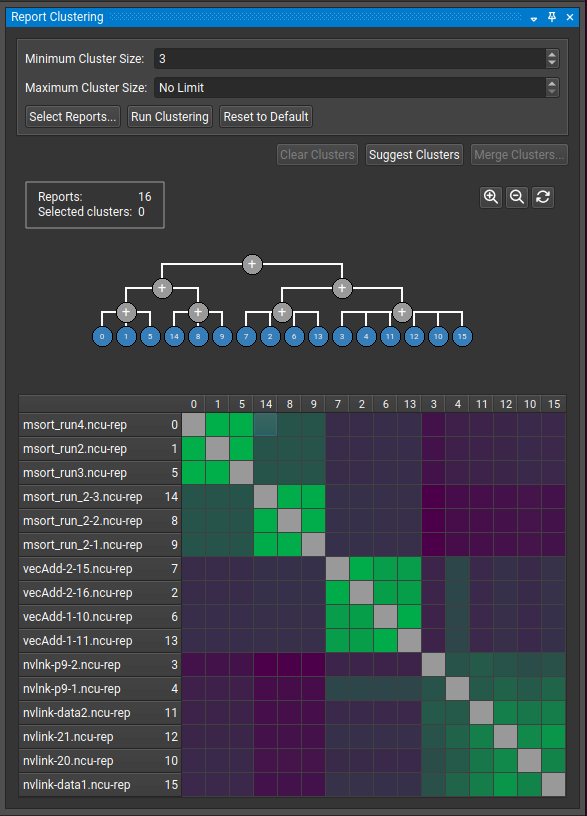Image resolution: width=587 pixels, height=816 pixels.
Task: Select the nvlnk-p9-1.ncu-rep row header
Action: 100,688
